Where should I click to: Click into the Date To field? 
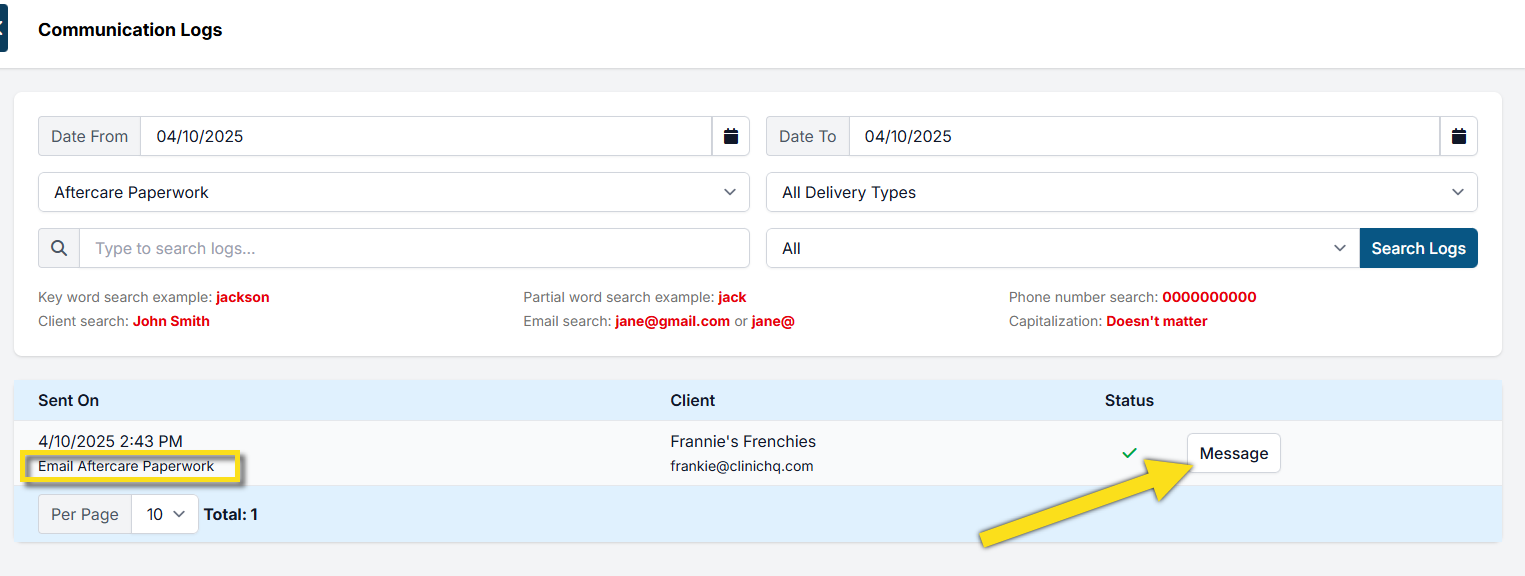[x=1143, y=136]
